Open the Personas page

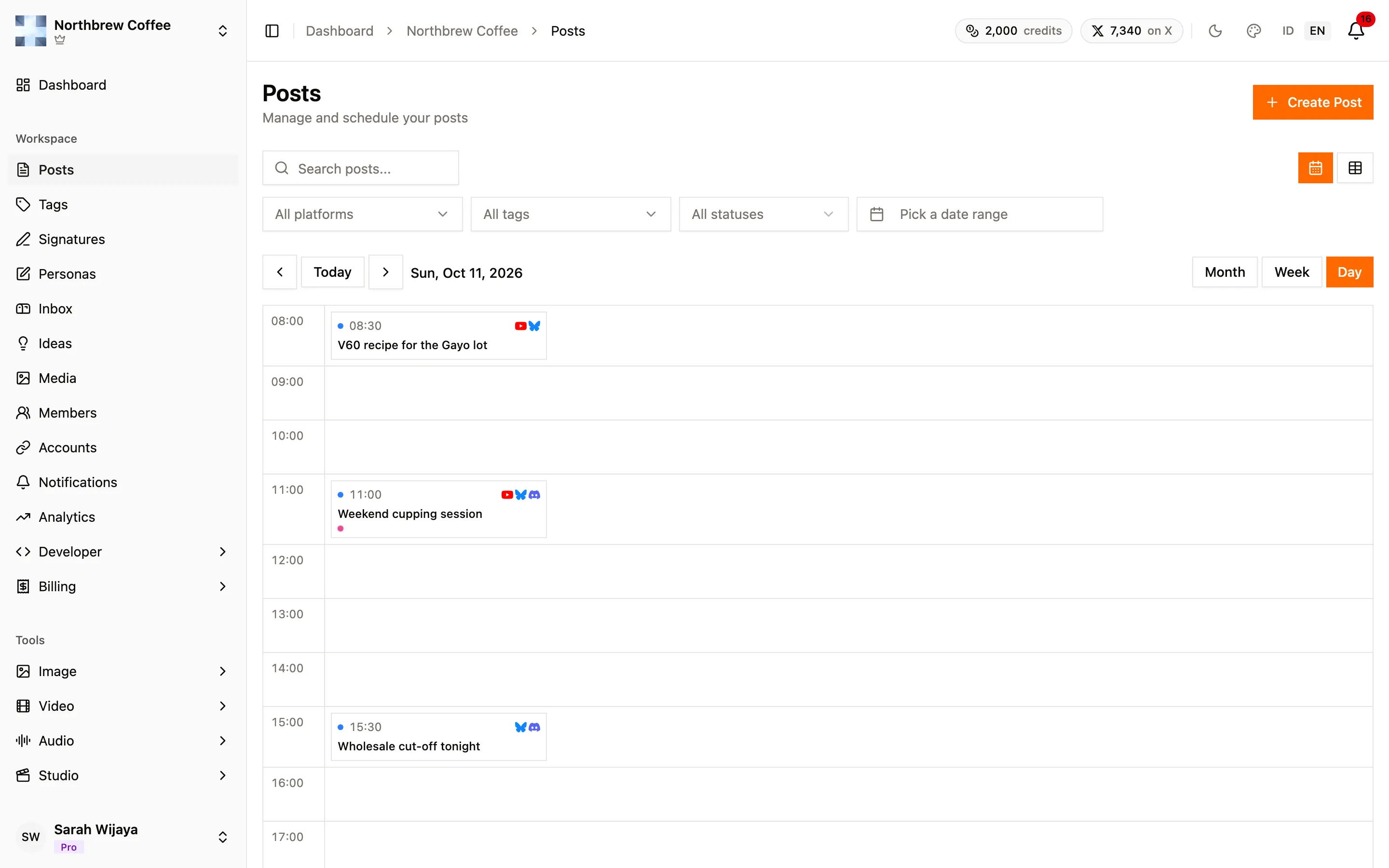[x=122, y=274]
